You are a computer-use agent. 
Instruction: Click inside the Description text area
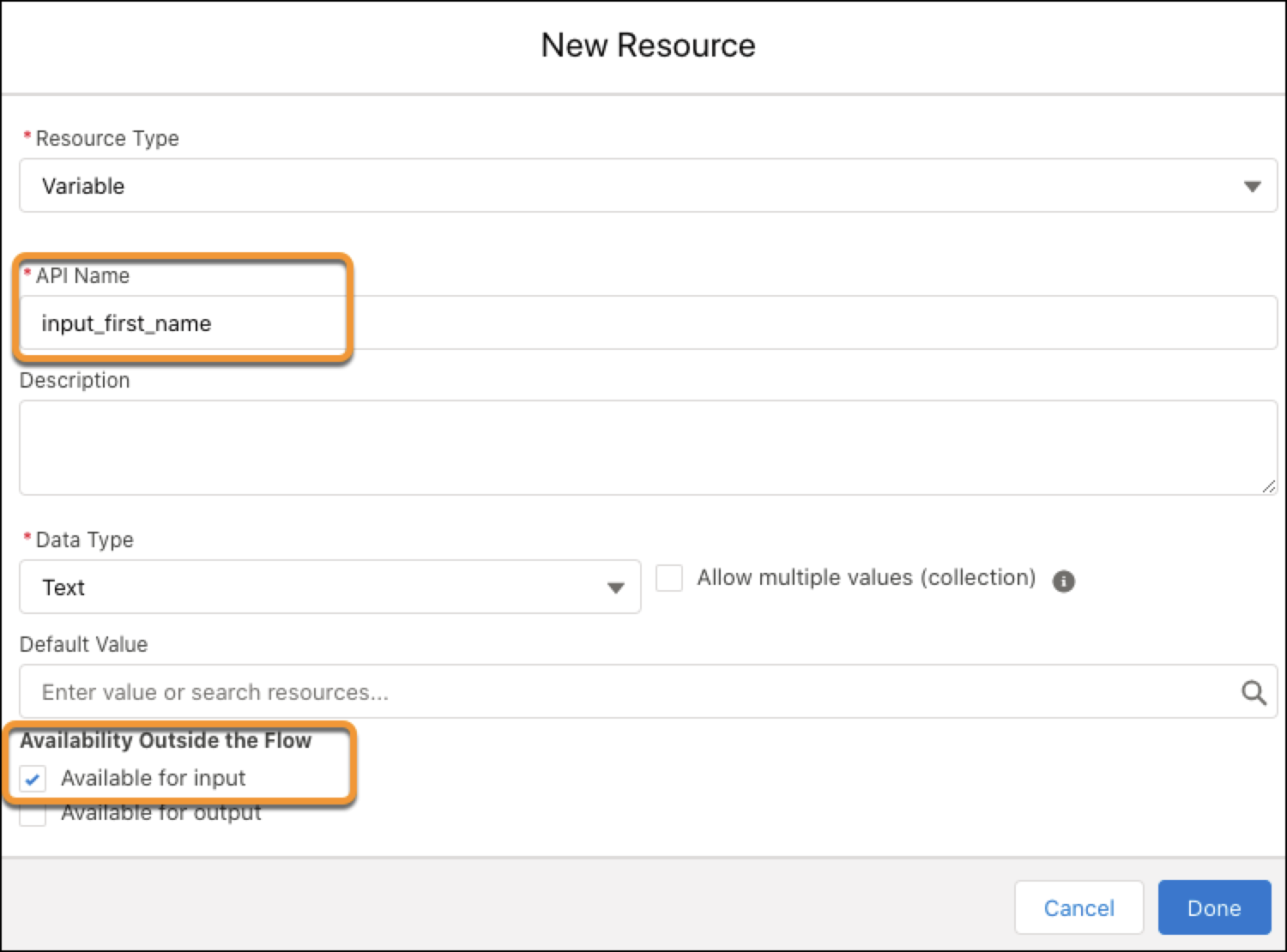[x=648, y=447]
